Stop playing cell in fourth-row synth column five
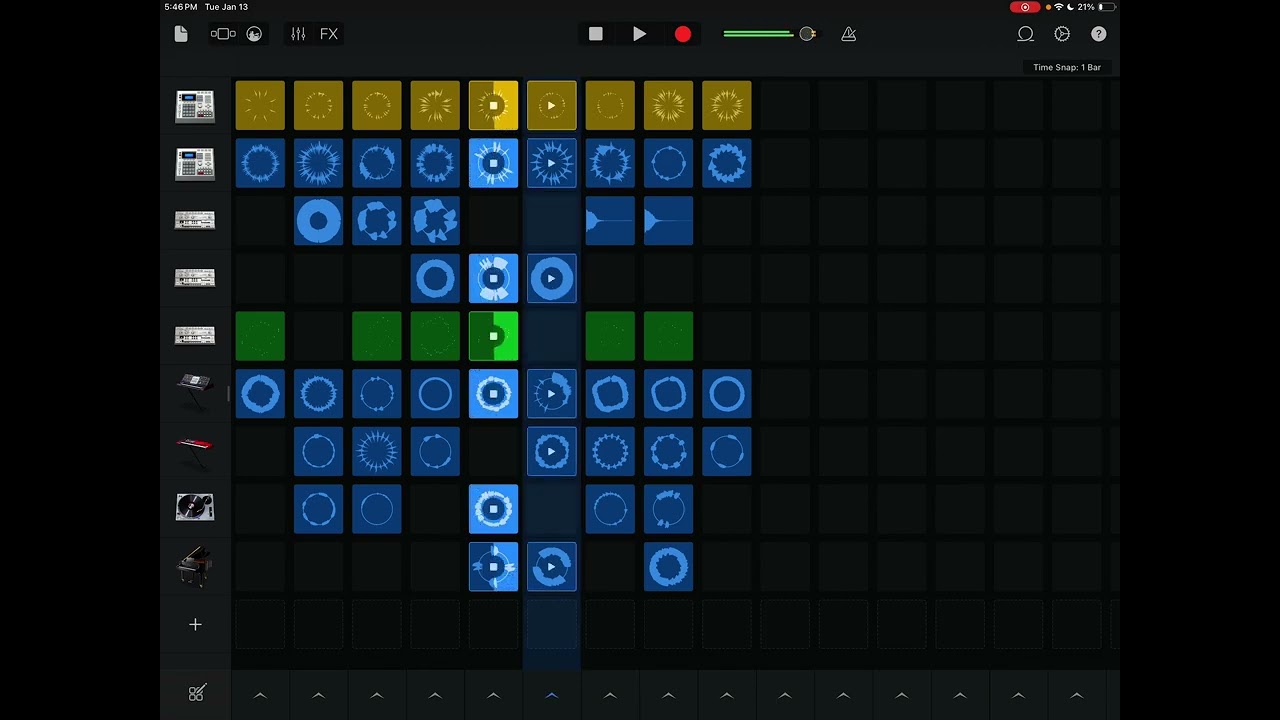The height and width of the screenshot is (720, 1280). (x=494, y=279)
